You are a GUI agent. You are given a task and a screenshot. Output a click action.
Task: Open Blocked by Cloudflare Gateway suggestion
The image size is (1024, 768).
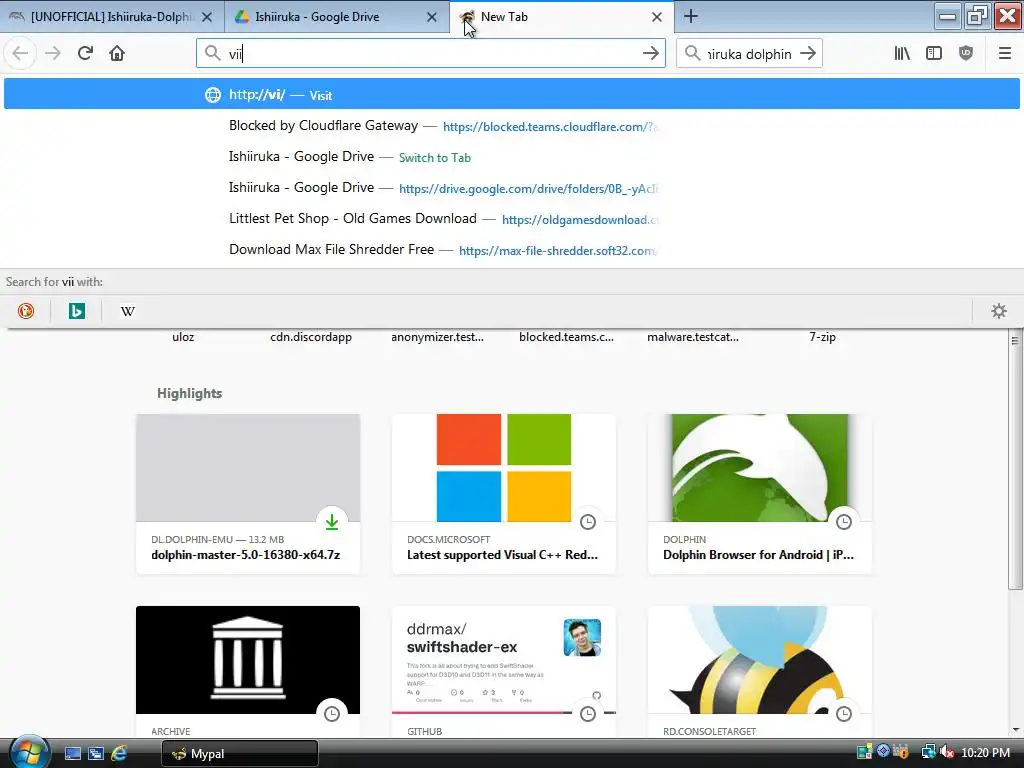[511, 125]
